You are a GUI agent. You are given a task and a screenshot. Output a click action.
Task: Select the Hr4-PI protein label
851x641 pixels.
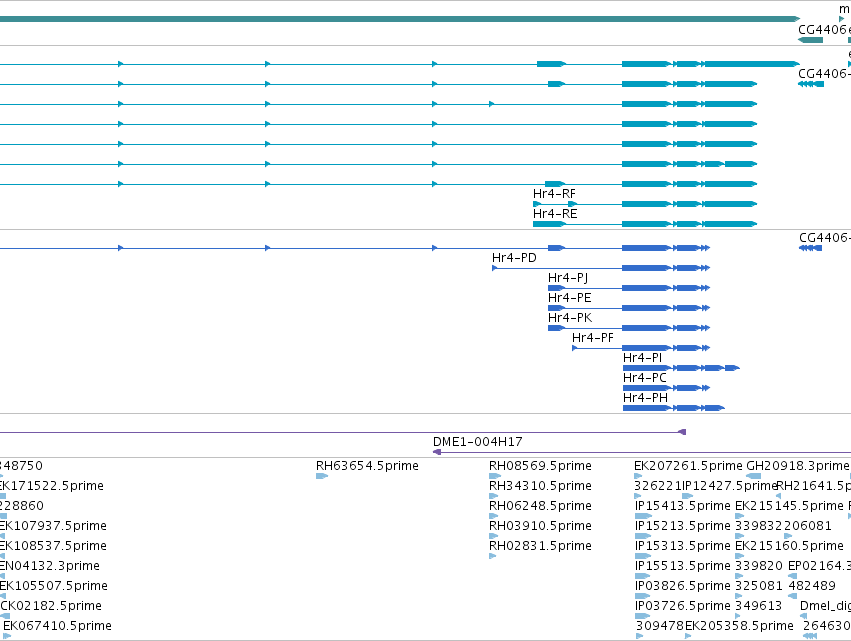click(x=643, y=358)
